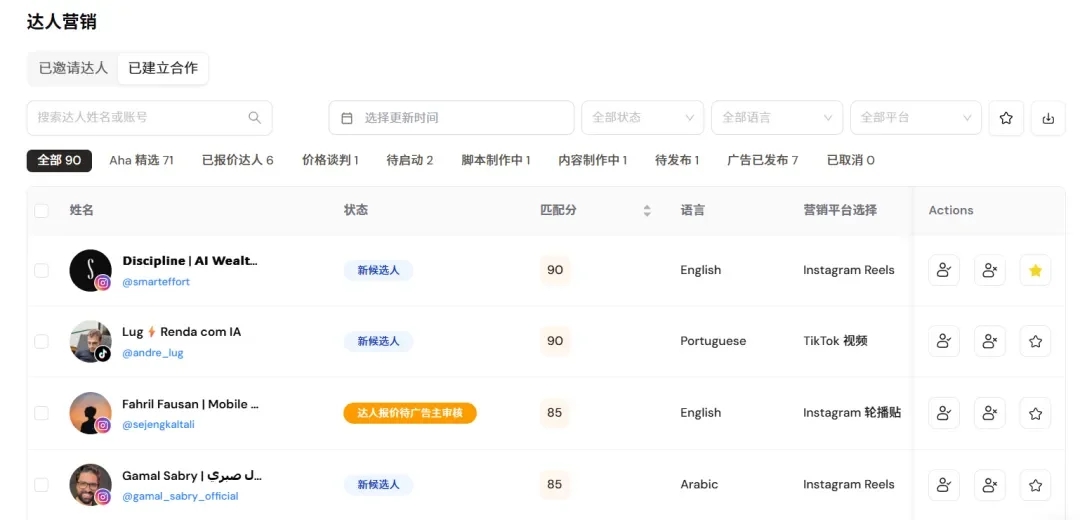Click the 营销平台选择 column header
The image size is (1080, 520).
(x=840, y=210)
